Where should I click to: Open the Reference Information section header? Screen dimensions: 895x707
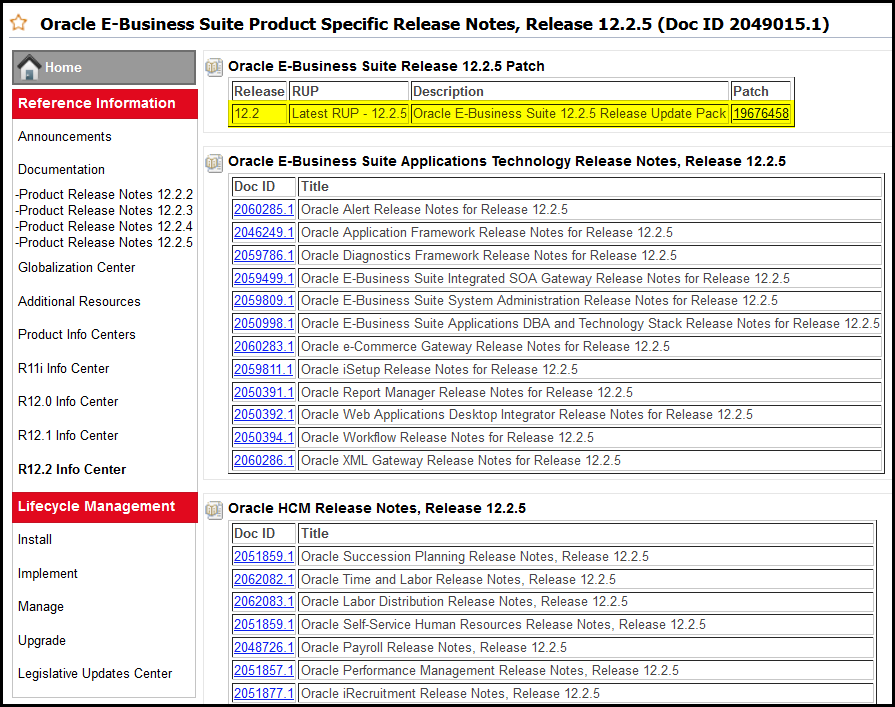[105, 104]
